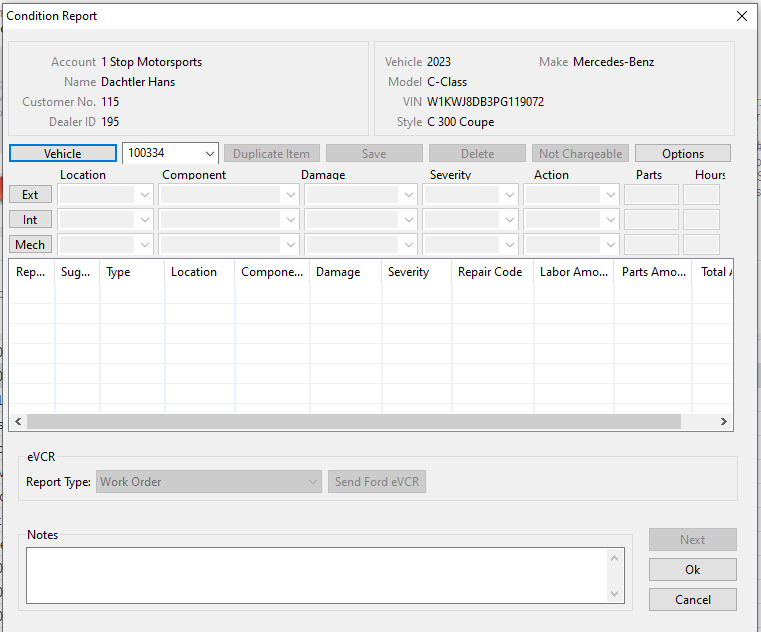
Task: Click the Repair Code column header
Action: (x=490, y=272)
